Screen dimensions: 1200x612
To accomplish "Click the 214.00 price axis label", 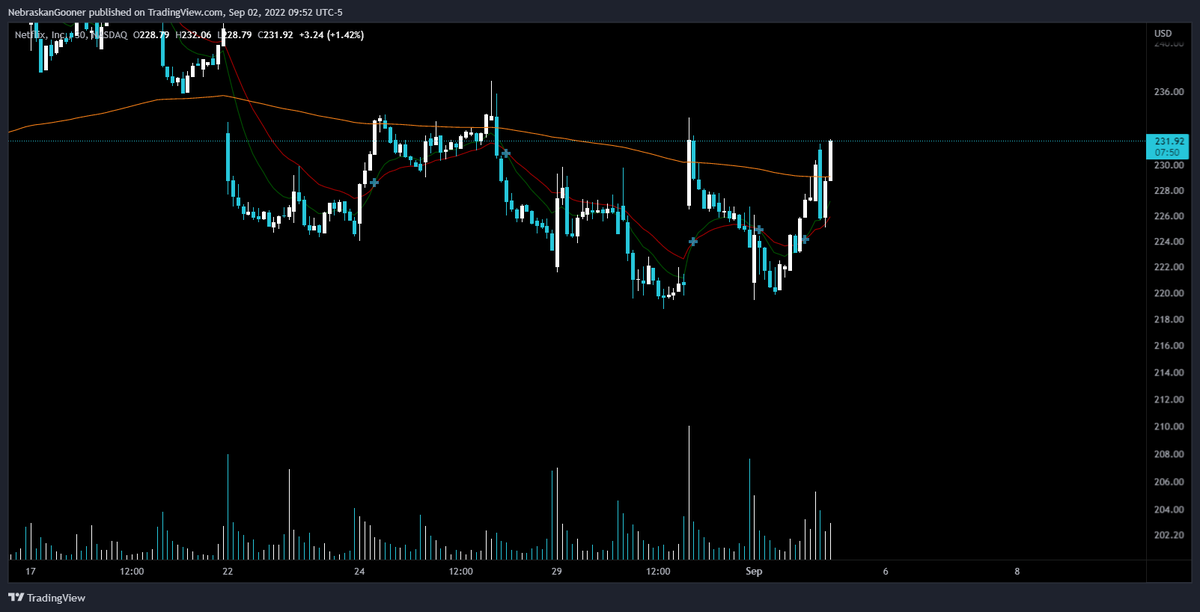I will click(1169, 373).
